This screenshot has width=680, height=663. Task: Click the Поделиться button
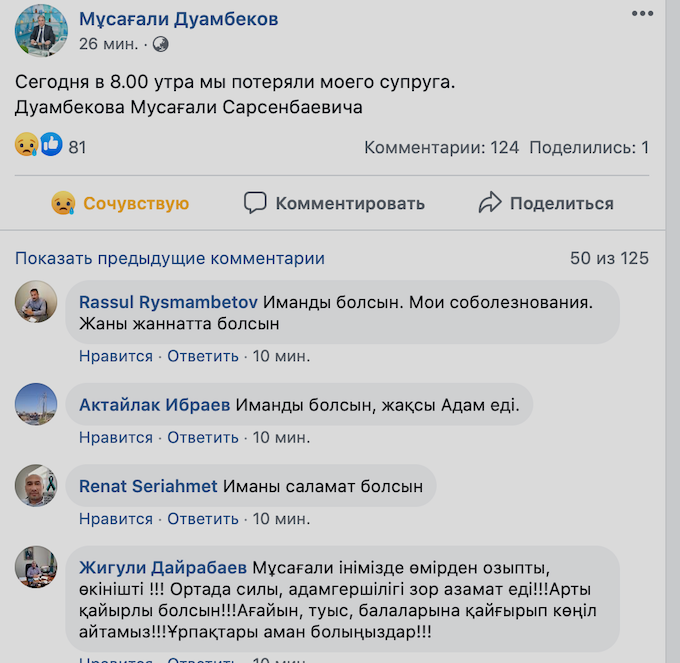546,203
